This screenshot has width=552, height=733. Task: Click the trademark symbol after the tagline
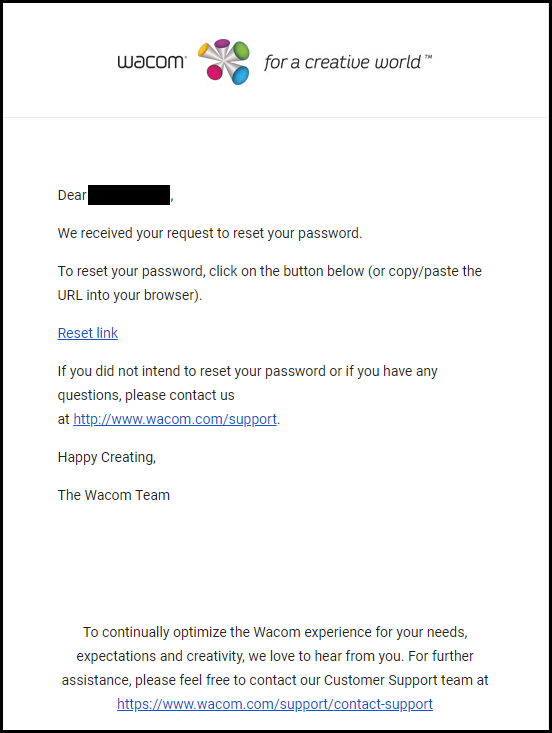pos(428,57)
